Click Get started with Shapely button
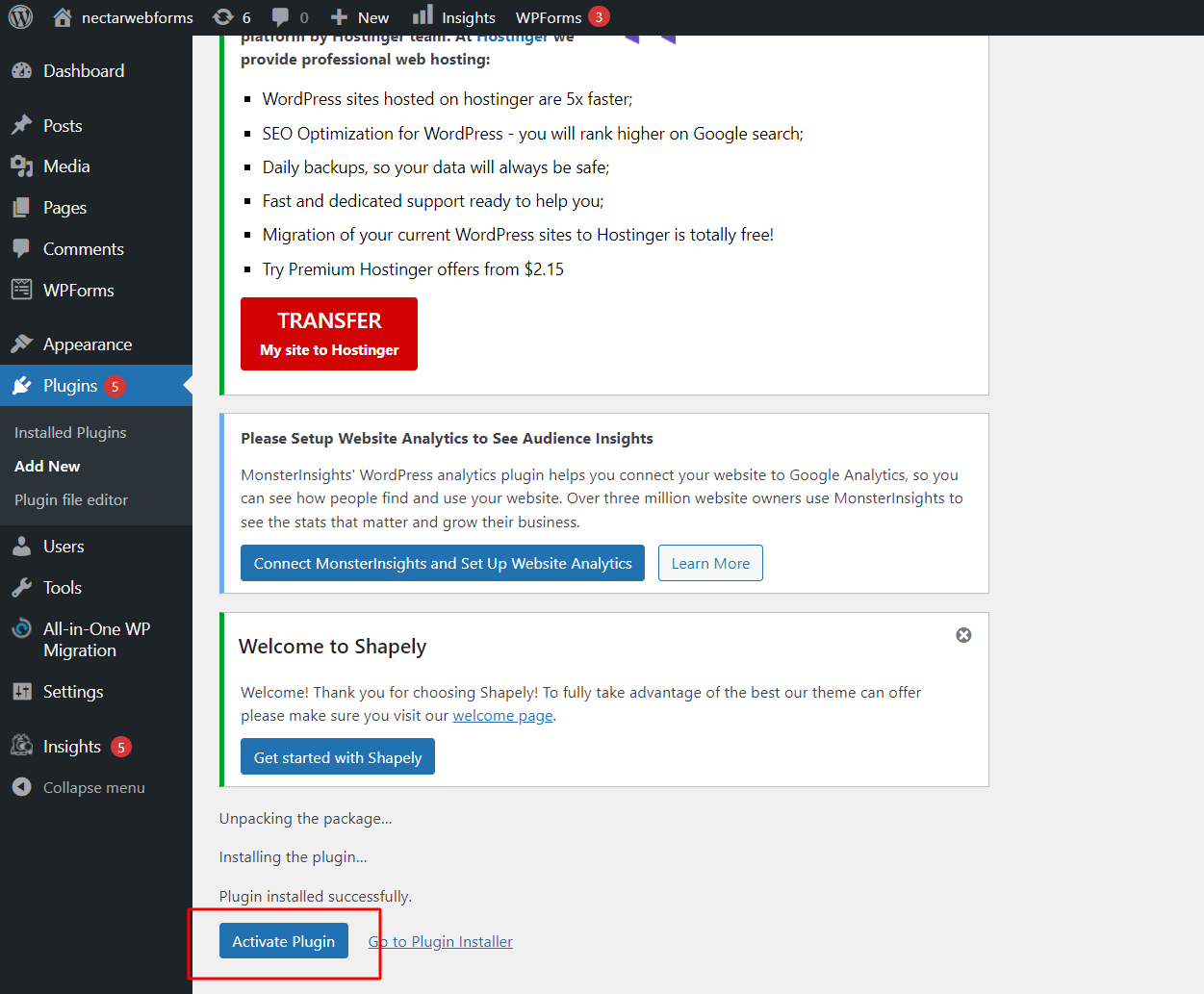Image resolution: width=1204 pixels, height=994 pixels. [x=338, y=757]
